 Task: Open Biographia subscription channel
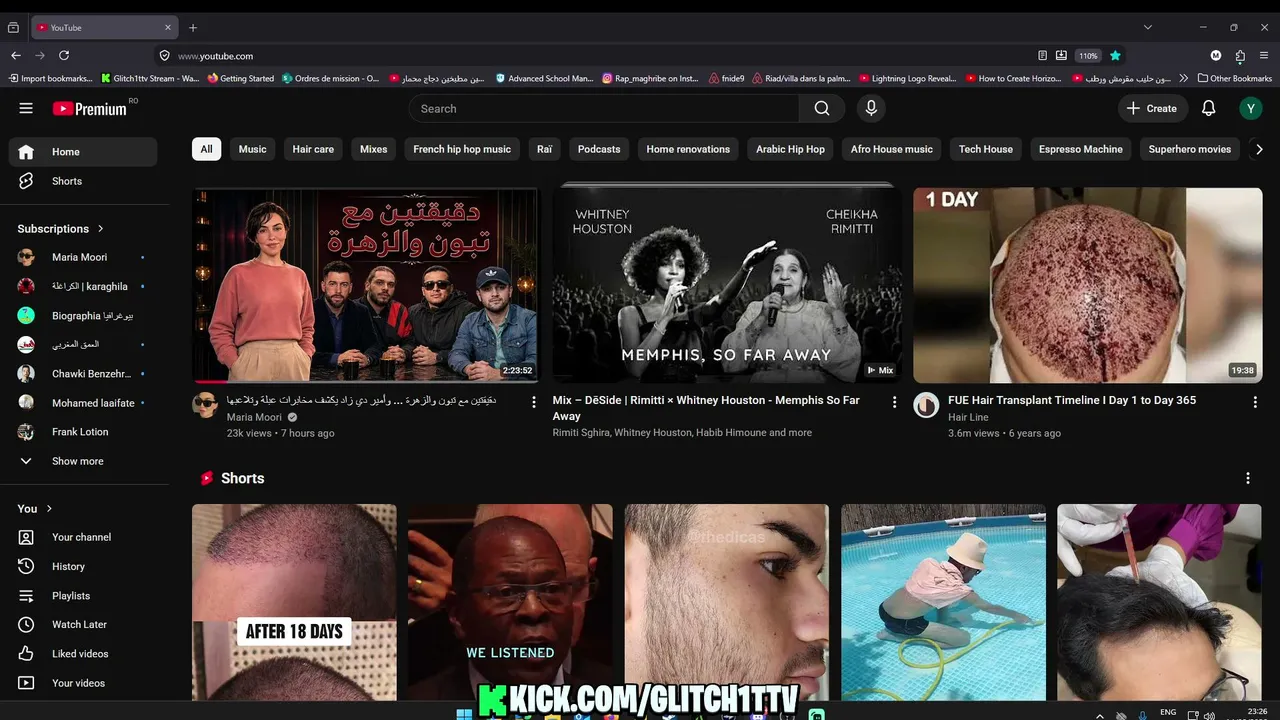click(x=83, y=316)
